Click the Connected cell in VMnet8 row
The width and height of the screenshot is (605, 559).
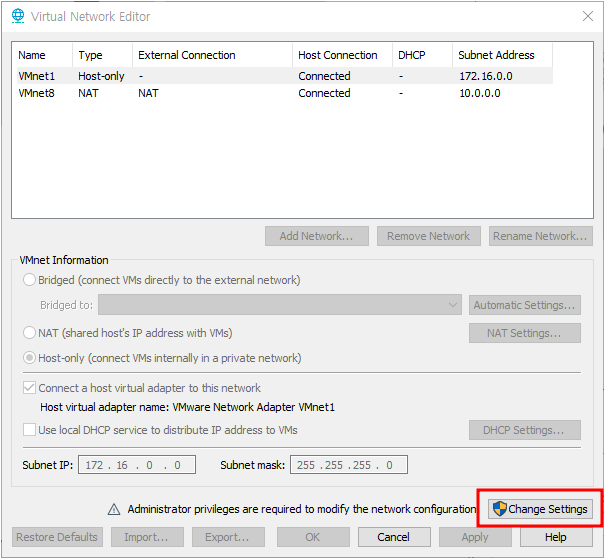(x=324, y=93)
